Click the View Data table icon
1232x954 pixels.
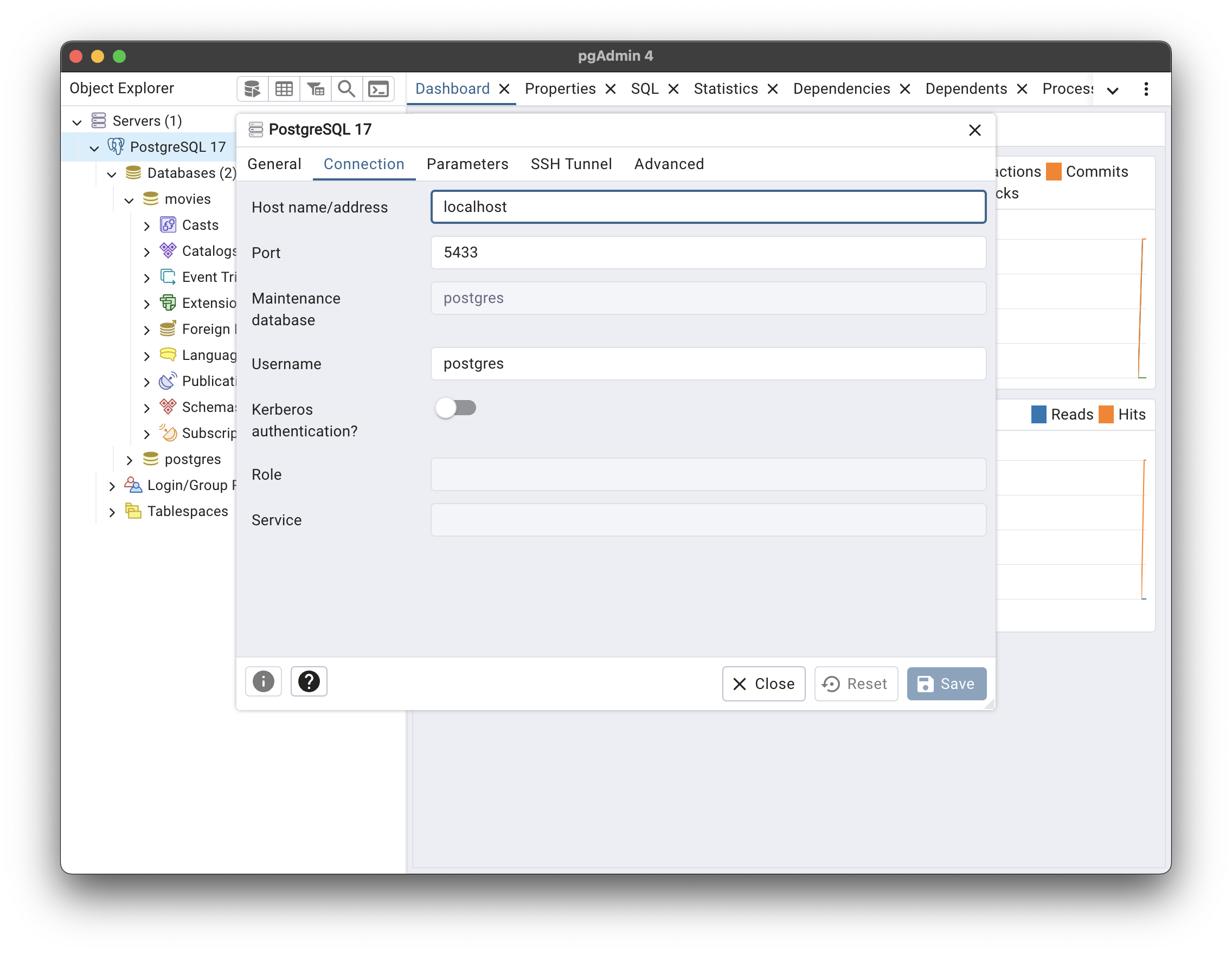point(284,89)
